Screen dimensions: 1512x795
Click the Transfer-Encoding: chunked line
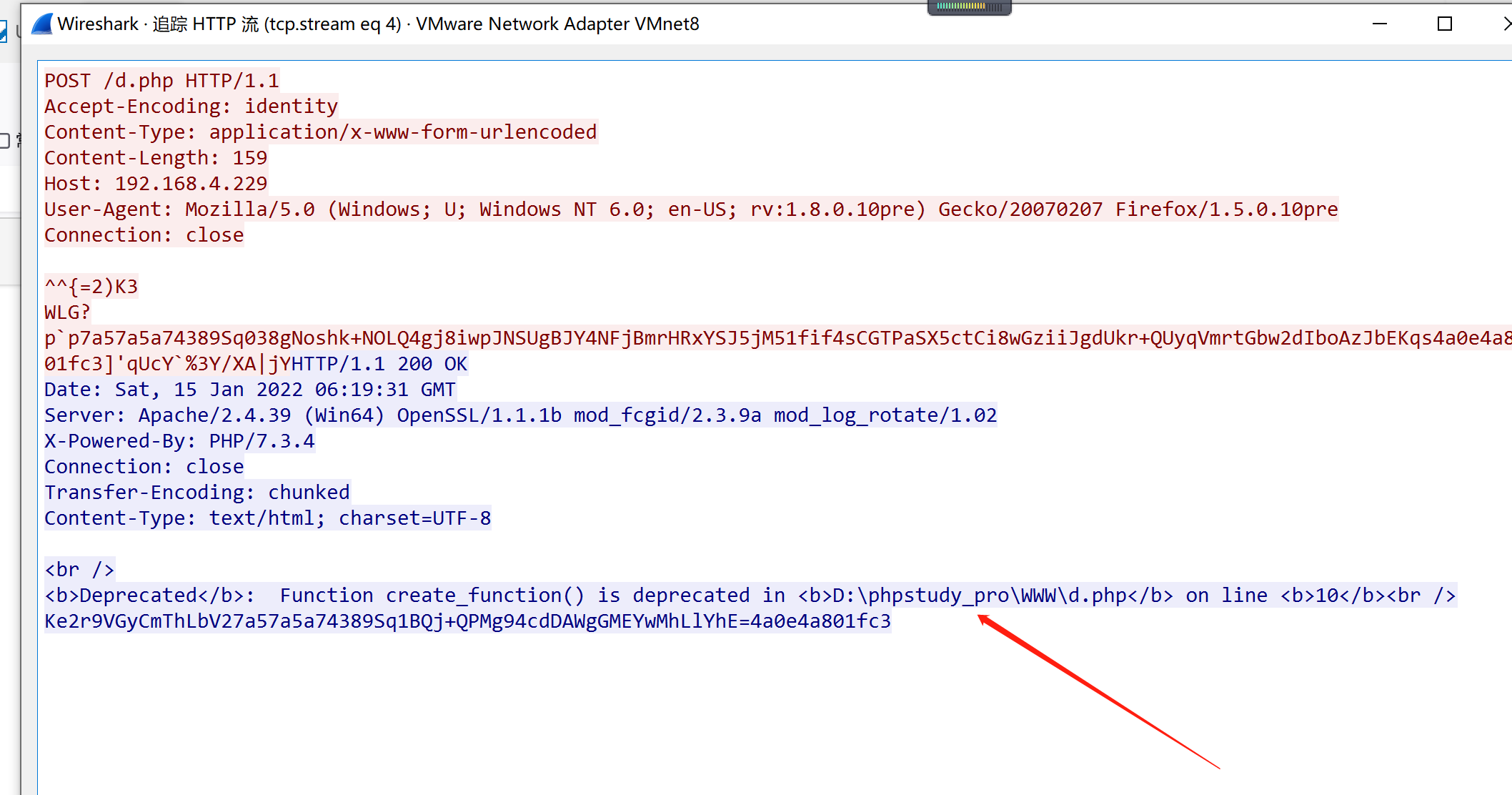tap(197, 493)
